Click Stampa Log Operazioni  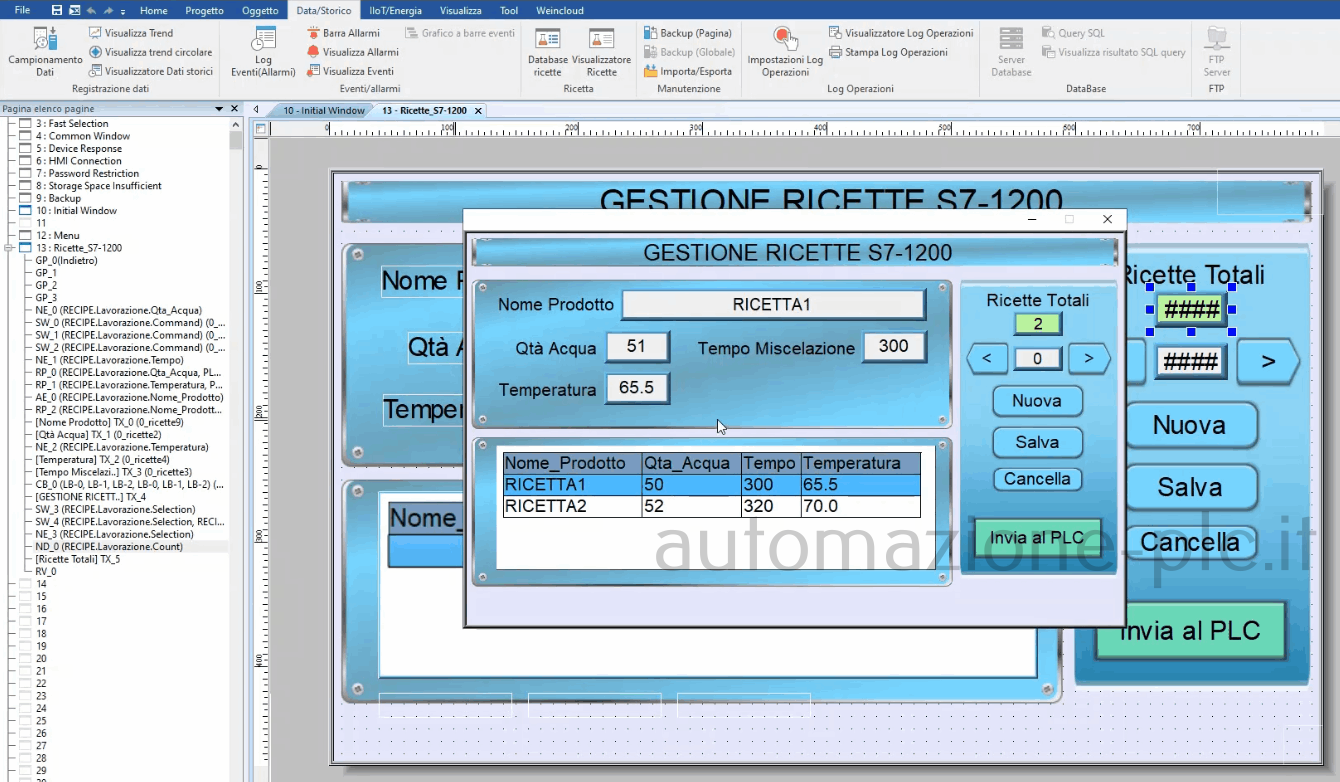coord(888,52)
